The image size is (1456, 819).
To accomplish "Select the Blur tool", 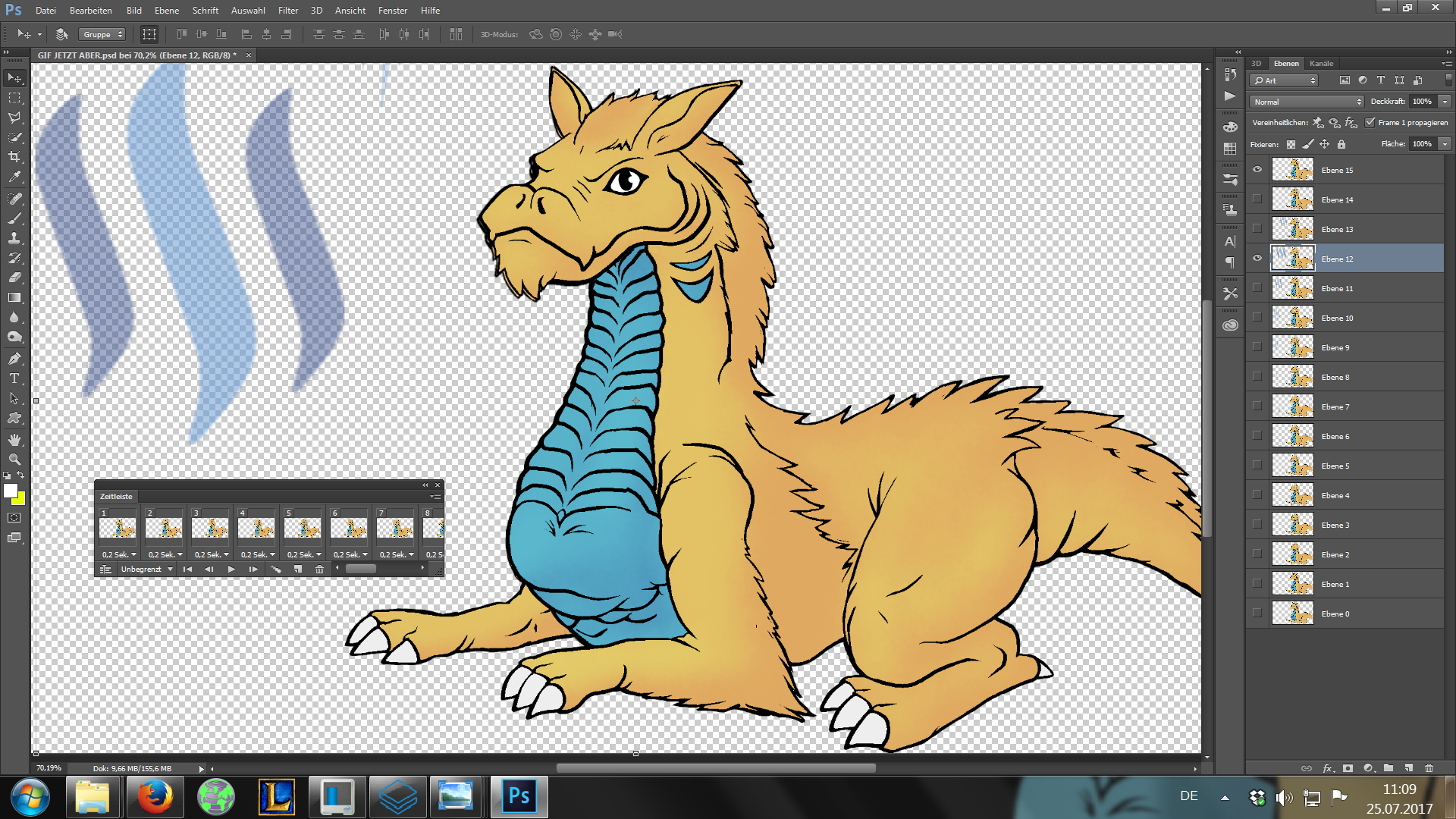I will pos(14,317).
